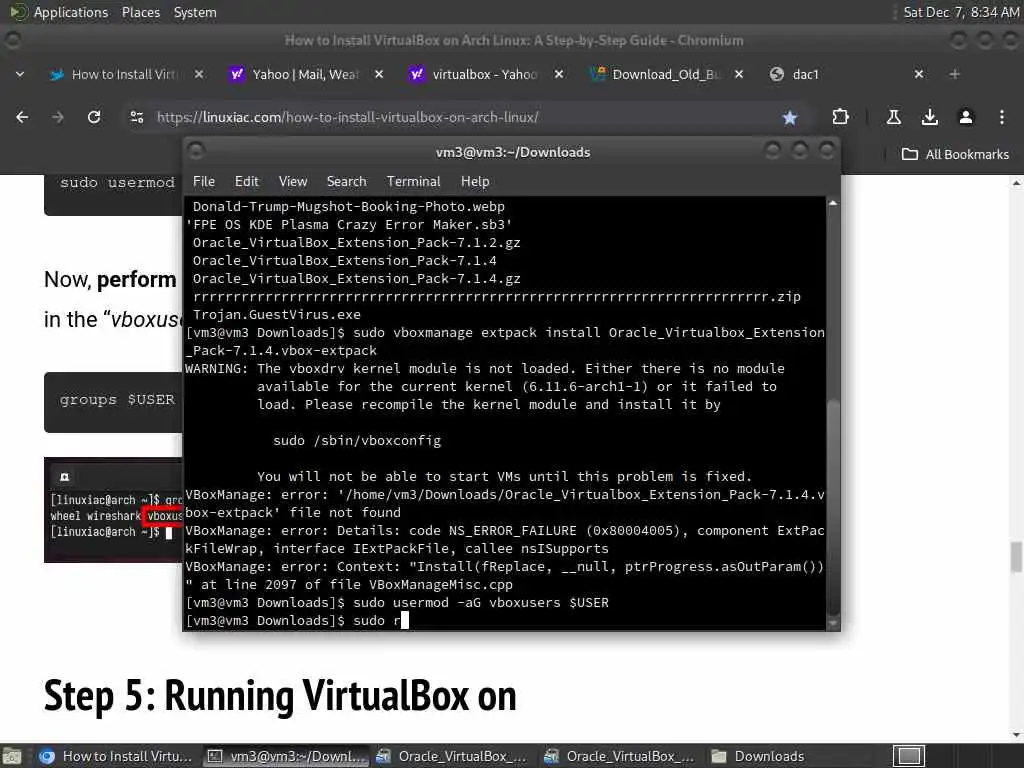The width and height of the screenshot is (1024, 768).
Task: Switch to Chromium taskbar entry
Action: tap(115, 756)
